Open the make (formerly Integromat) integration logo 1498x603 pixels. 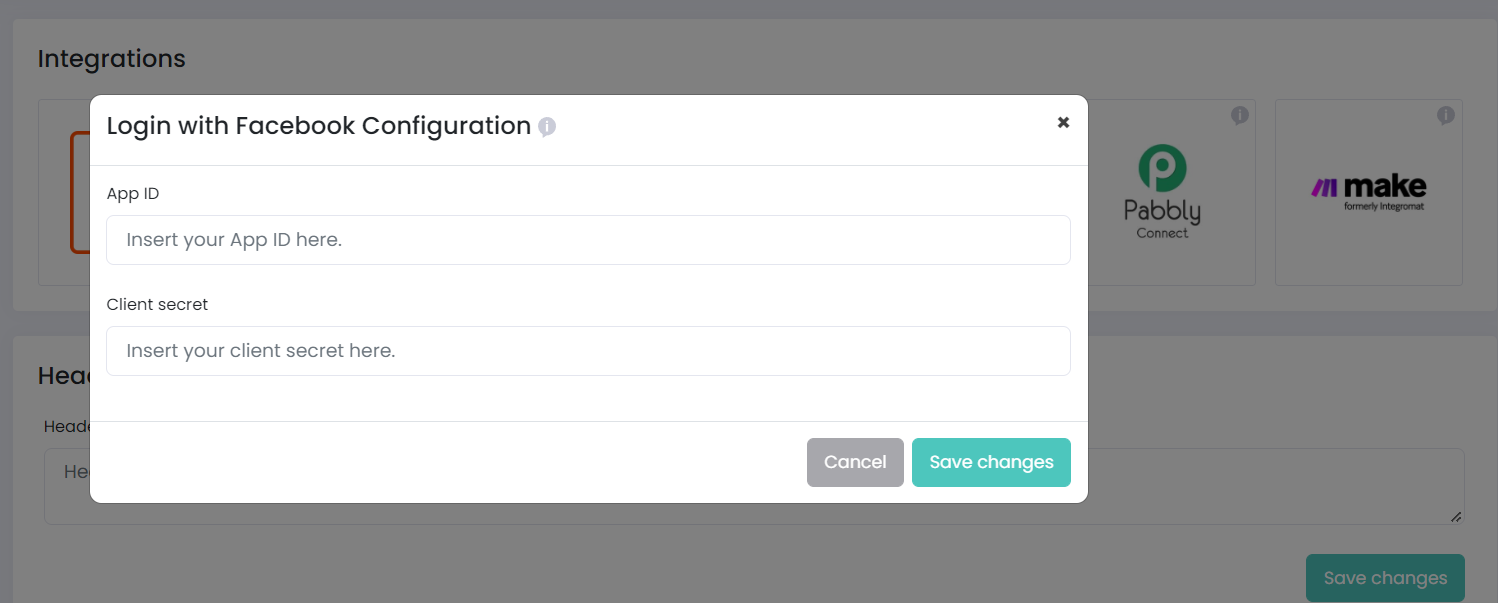point(1368,192)
